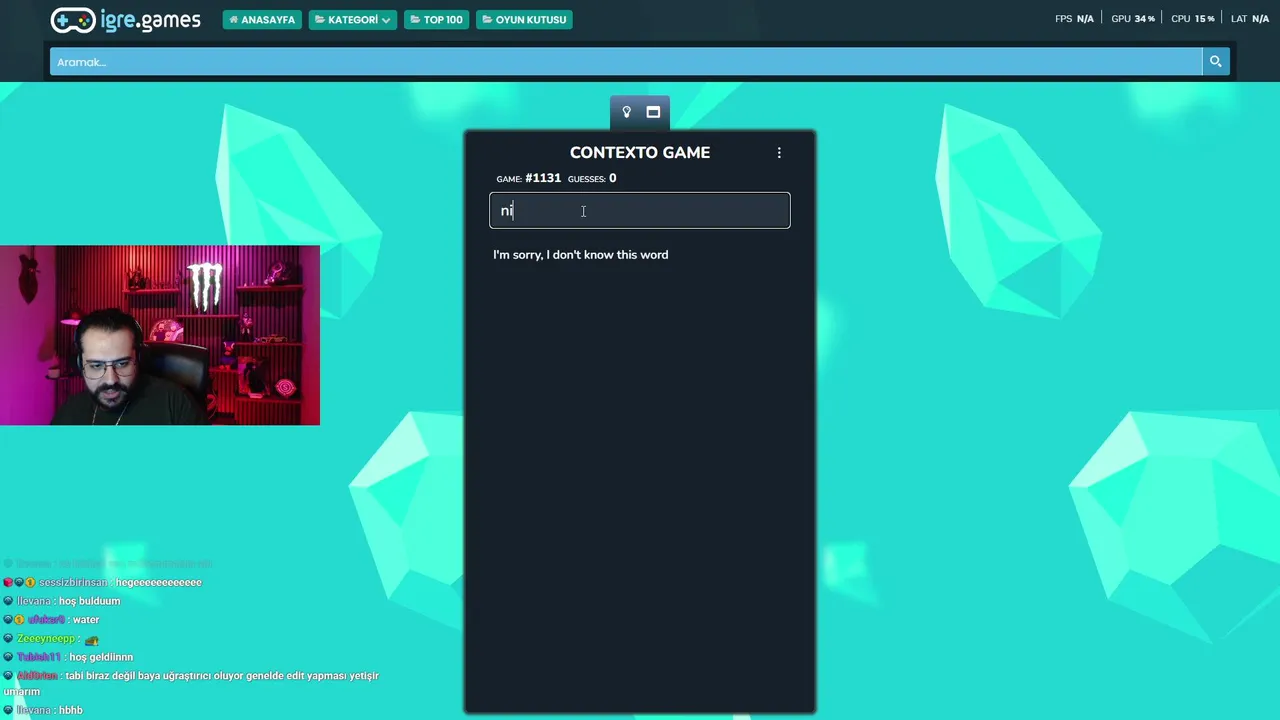Click the FPS N/A indicator

pos(1074,19)
